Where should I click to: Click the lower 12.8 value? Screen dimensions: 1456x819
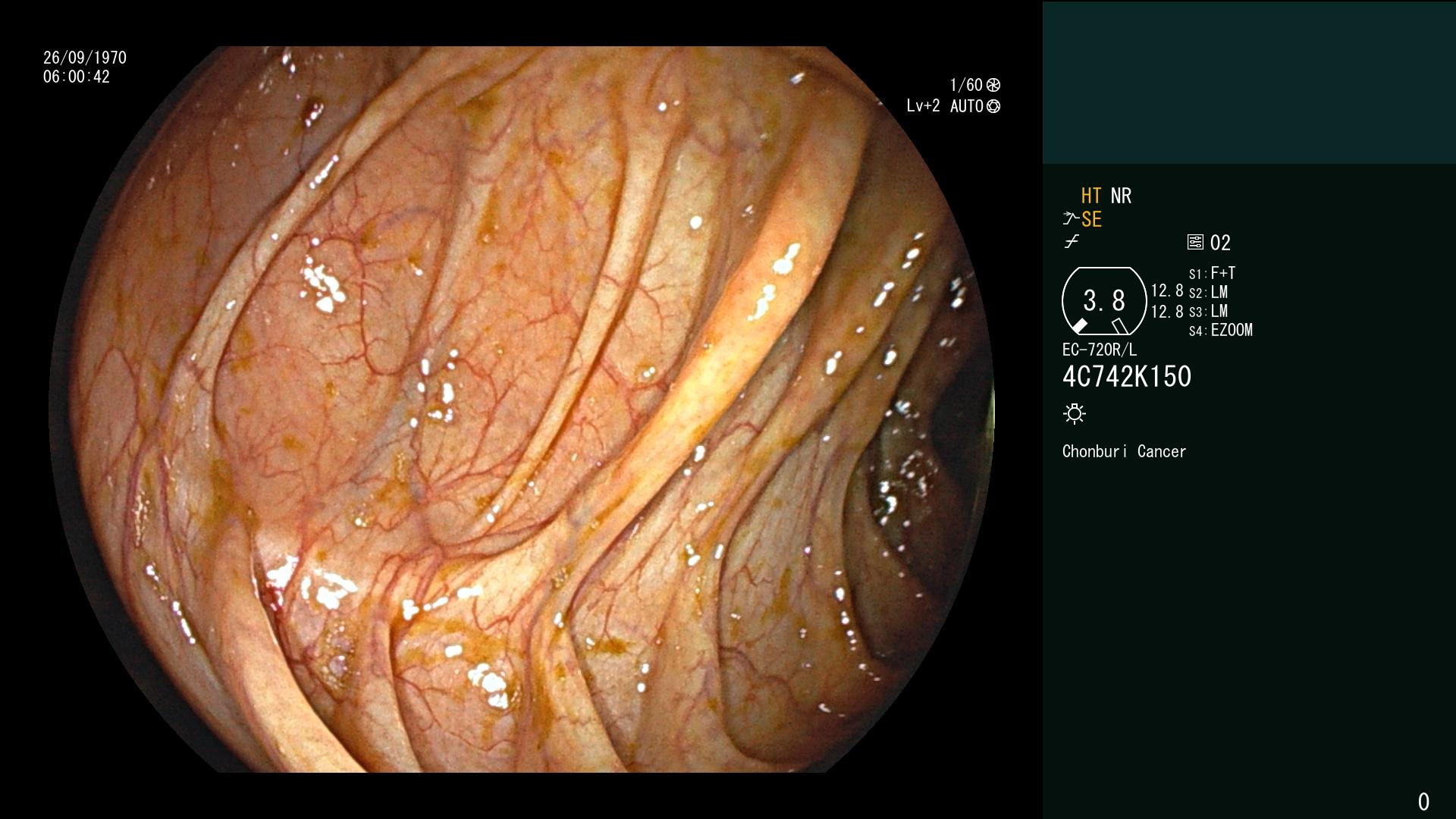click(1167, 312)
